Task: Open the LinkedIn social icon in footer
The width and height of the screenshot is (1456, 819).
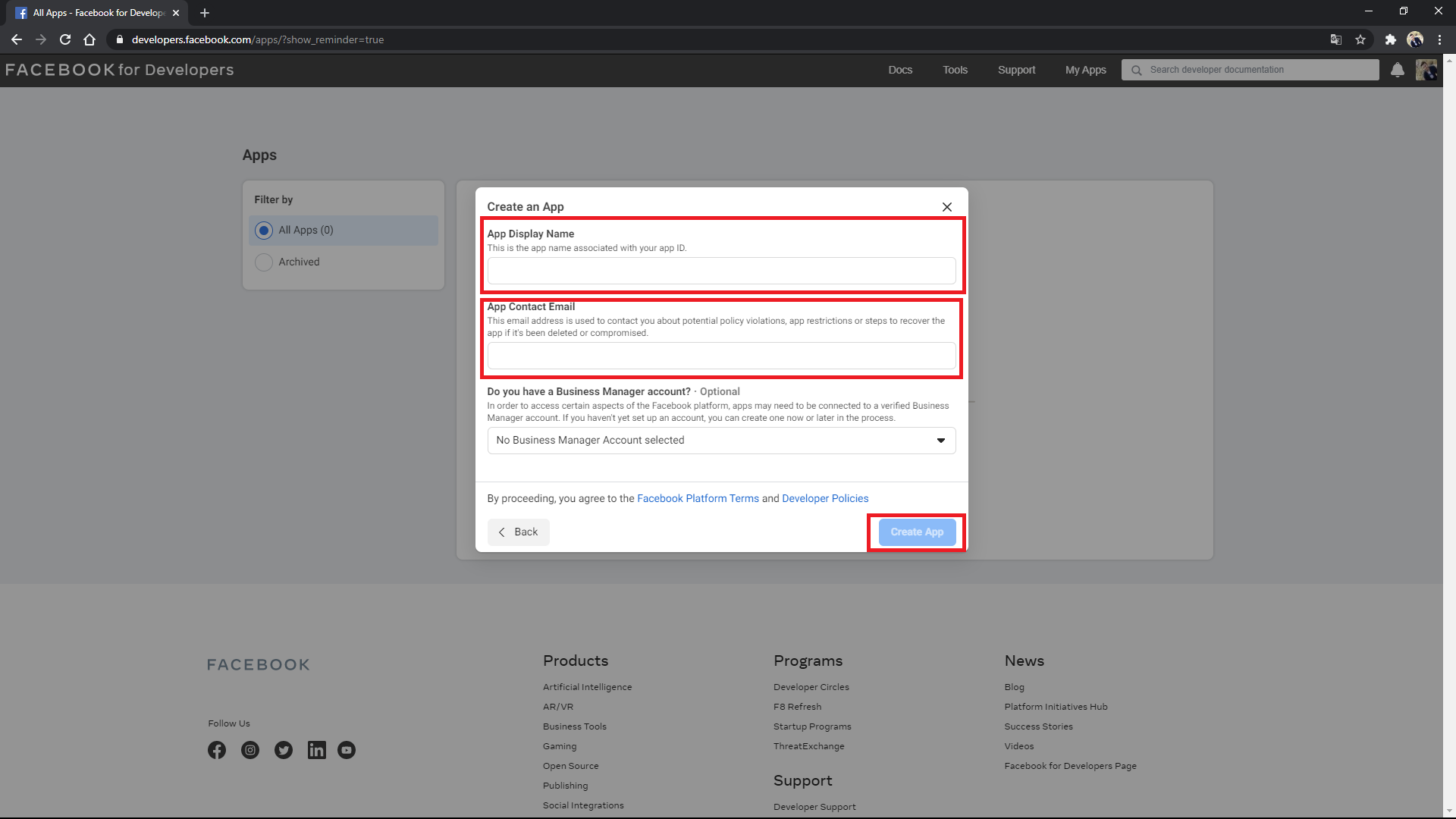Action: 317,750
